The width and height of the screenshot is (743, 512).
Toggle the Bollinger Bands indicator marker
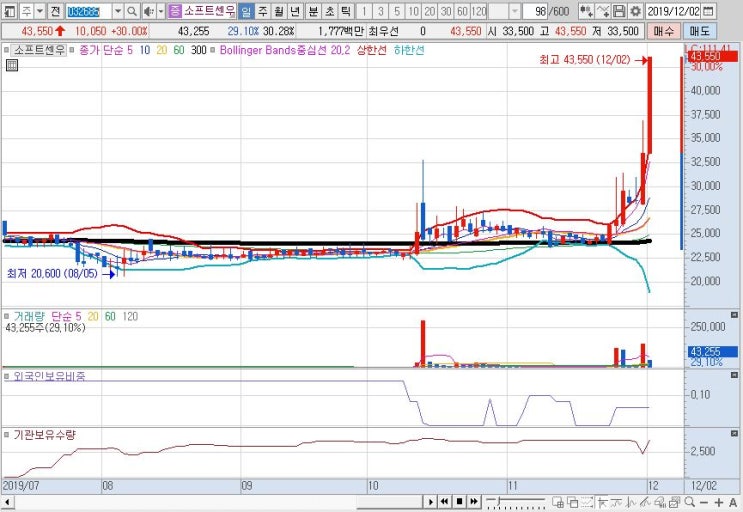[x=213, y=50]
